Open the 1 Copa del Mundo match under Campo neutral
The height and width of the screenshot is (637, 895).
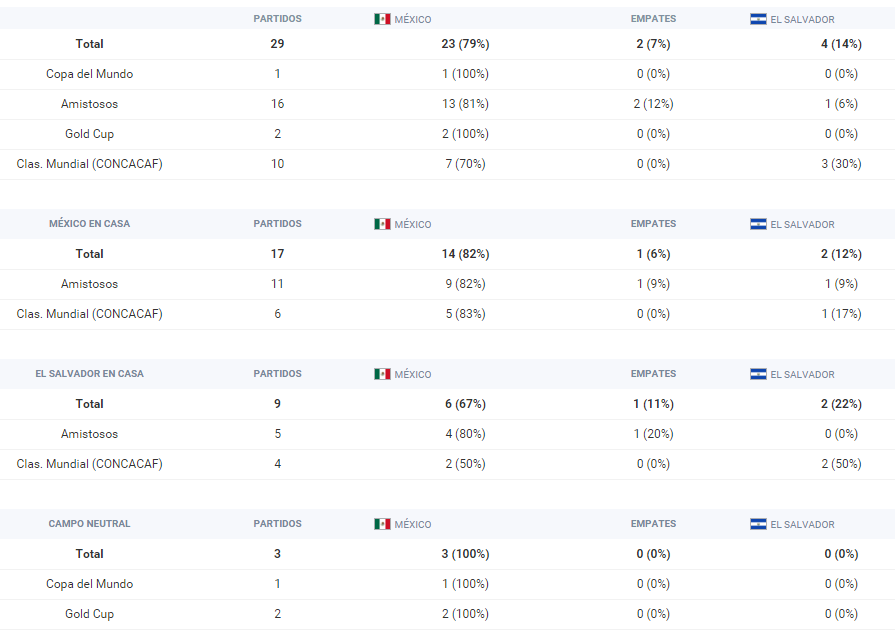click(x=277, y=584)
